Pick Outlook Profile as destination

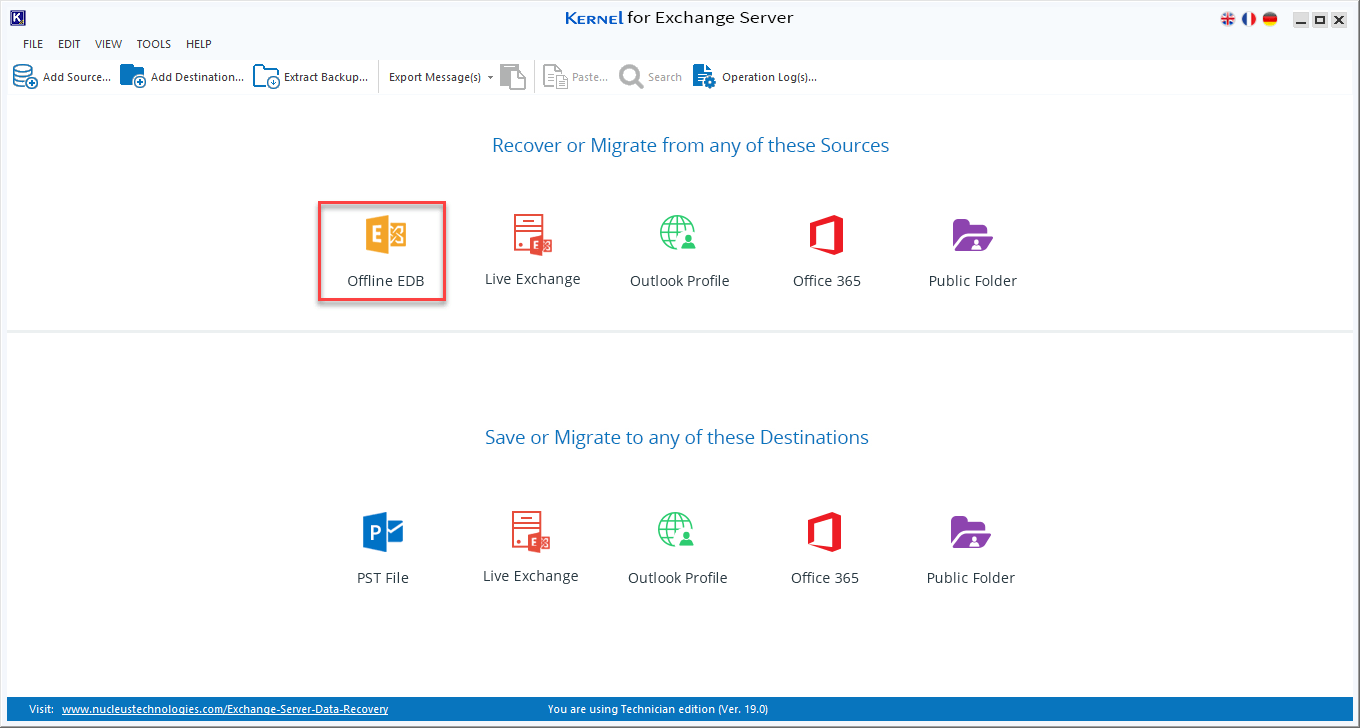(x=677, y=549)
